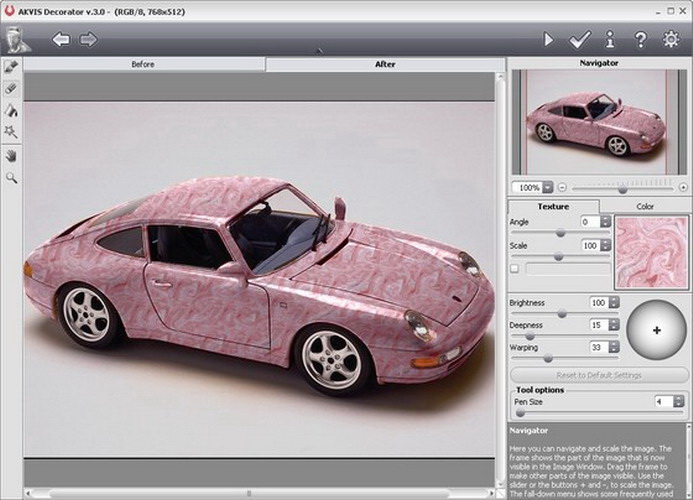The image size is (693, 500).
Task: Apply result with the checkmark icon
Action: (x=579, y=40)
